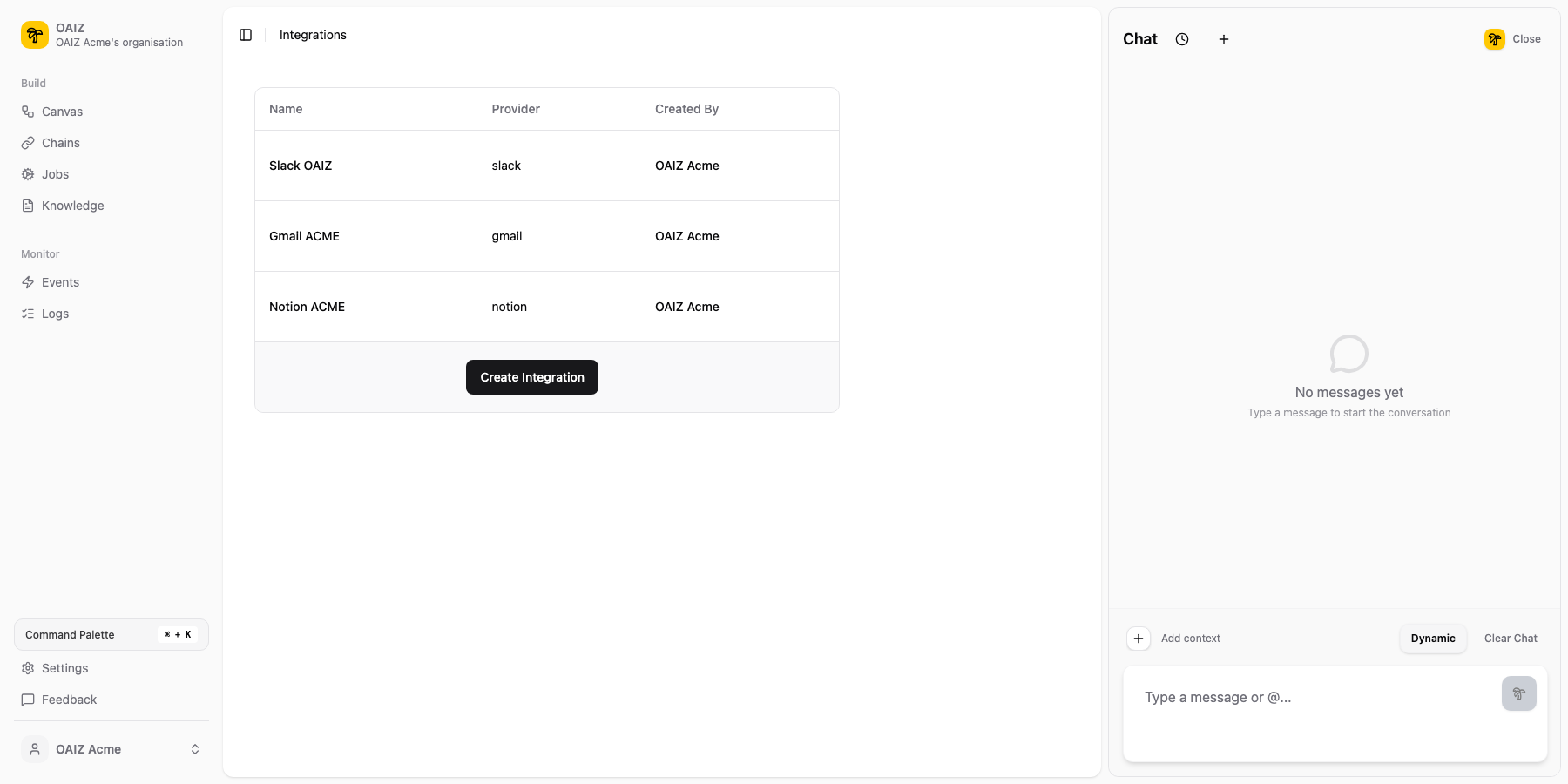Open Chains from the Build section
1568x784 pixels.
click(59, 143)
